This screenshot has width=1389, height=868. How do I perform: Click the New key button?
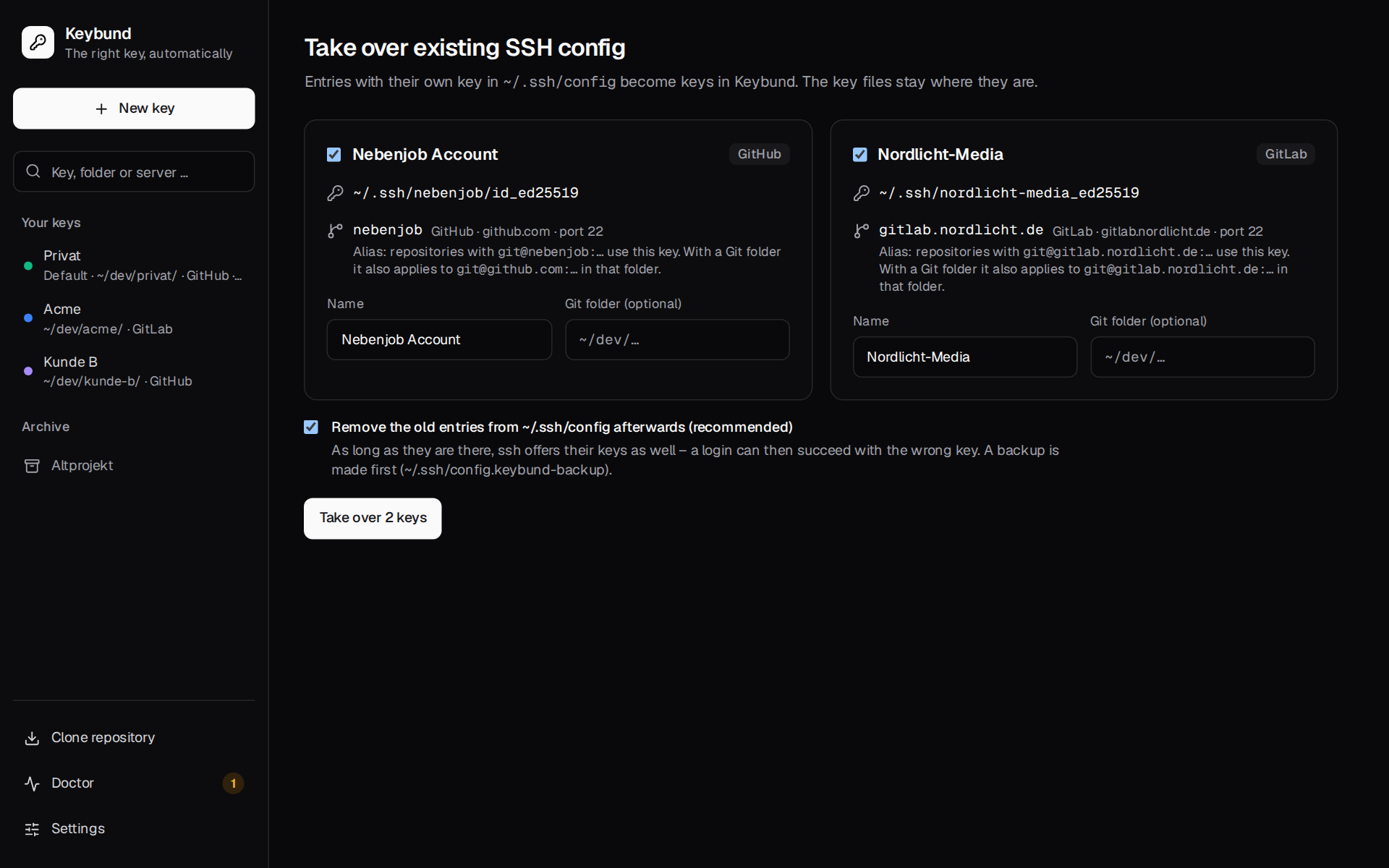(x=134, y=109)
